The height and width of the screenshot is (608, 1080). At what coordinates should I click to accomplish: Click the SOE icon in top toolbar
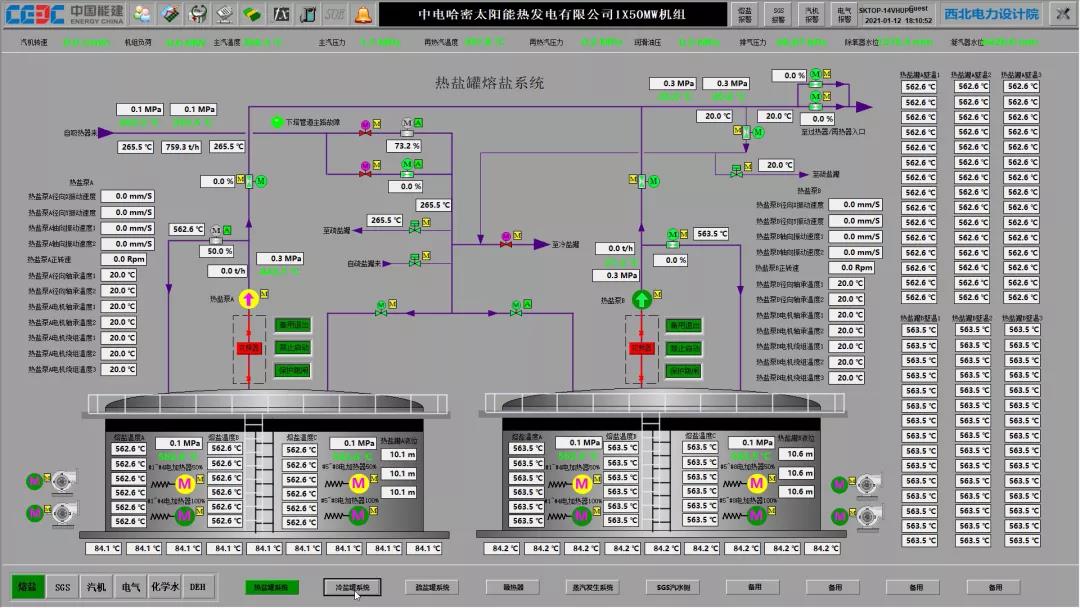[334, 15]
